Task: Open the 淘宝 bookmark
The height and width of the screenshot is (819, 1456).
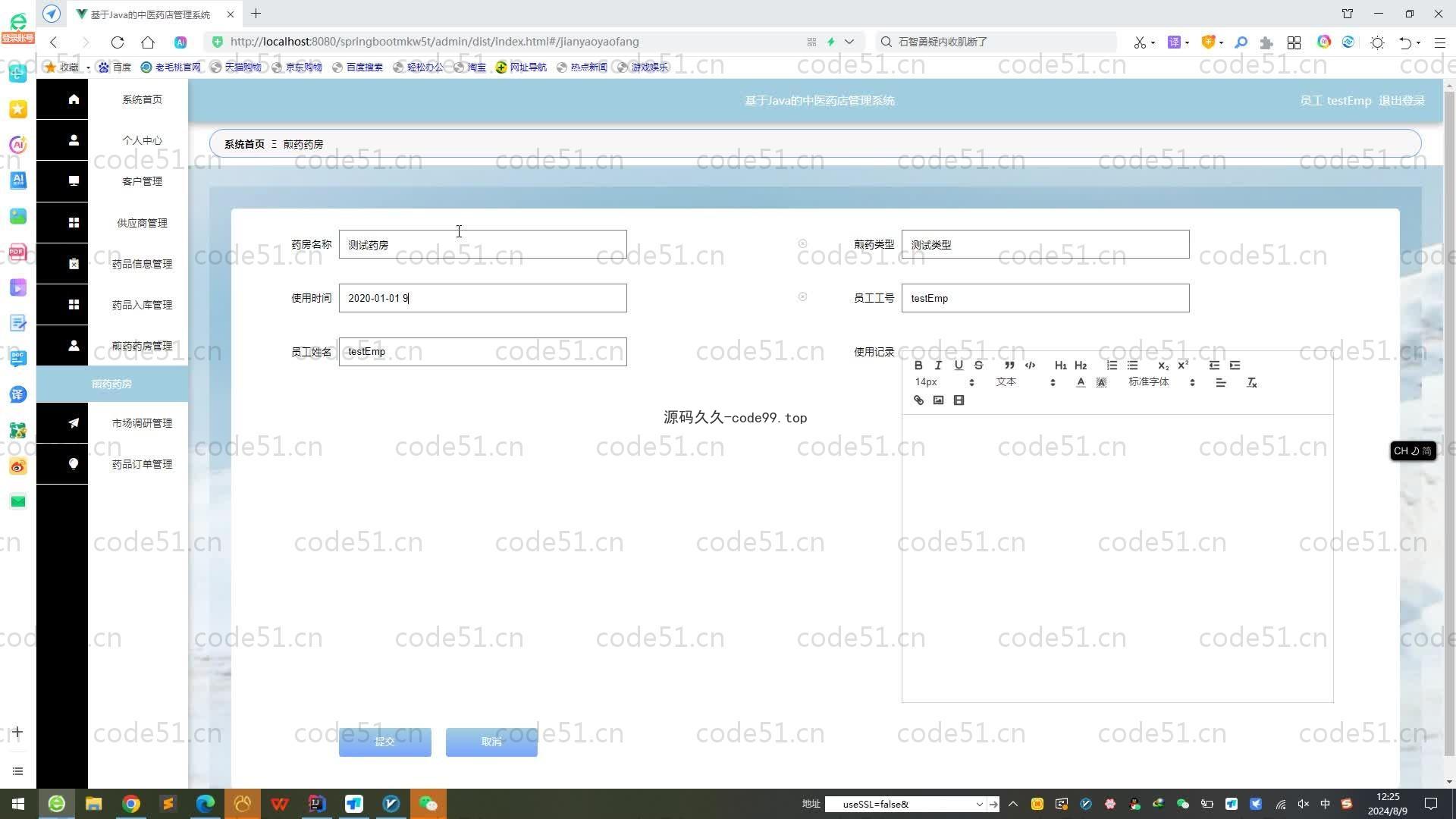Action: (x=470, y=67)
